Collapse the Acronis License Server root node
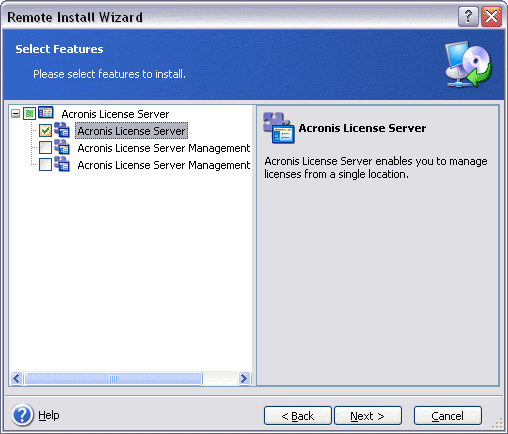 click(15, 114)
